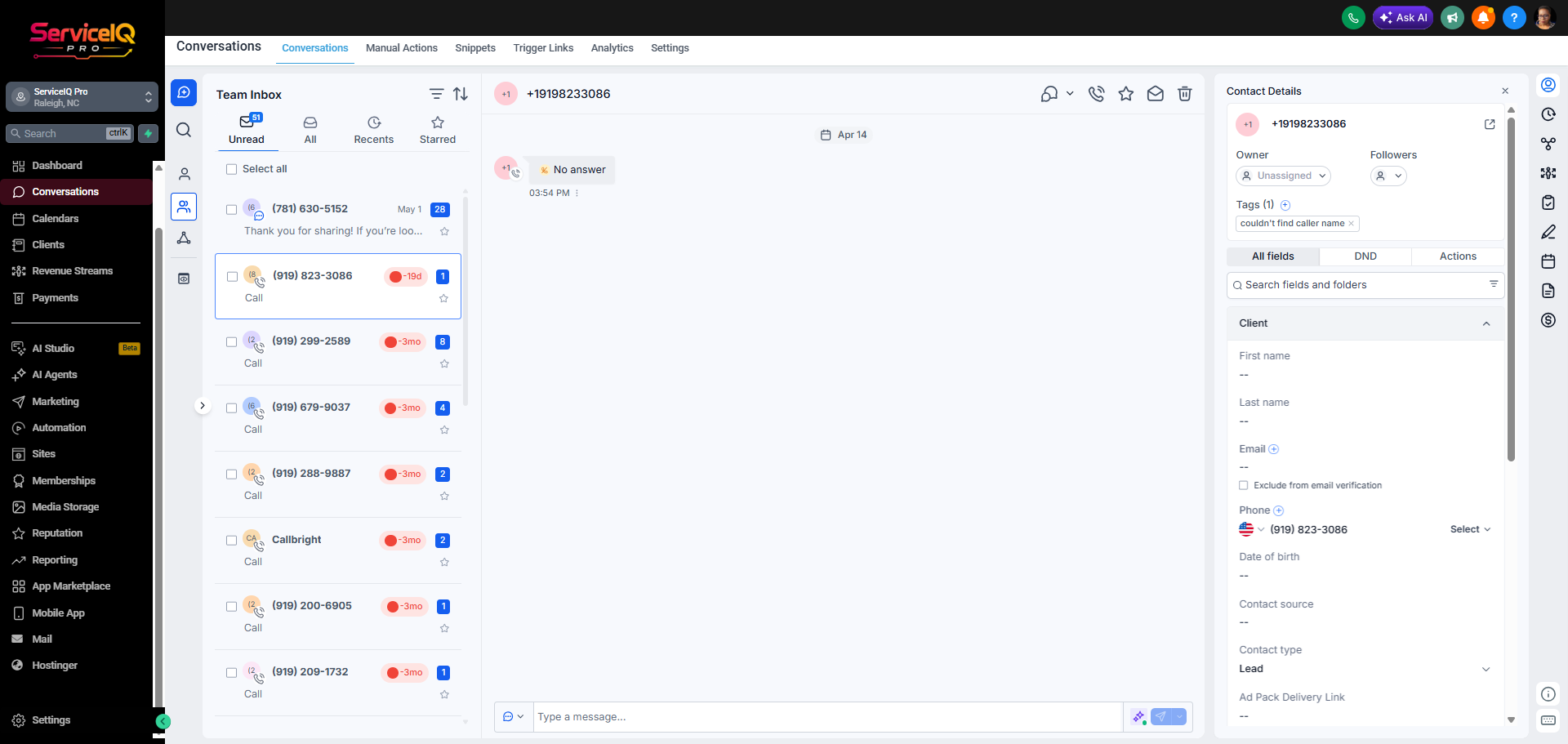
Task: Add a tag with the plus icon
Action: click(x=1285, y=205)
